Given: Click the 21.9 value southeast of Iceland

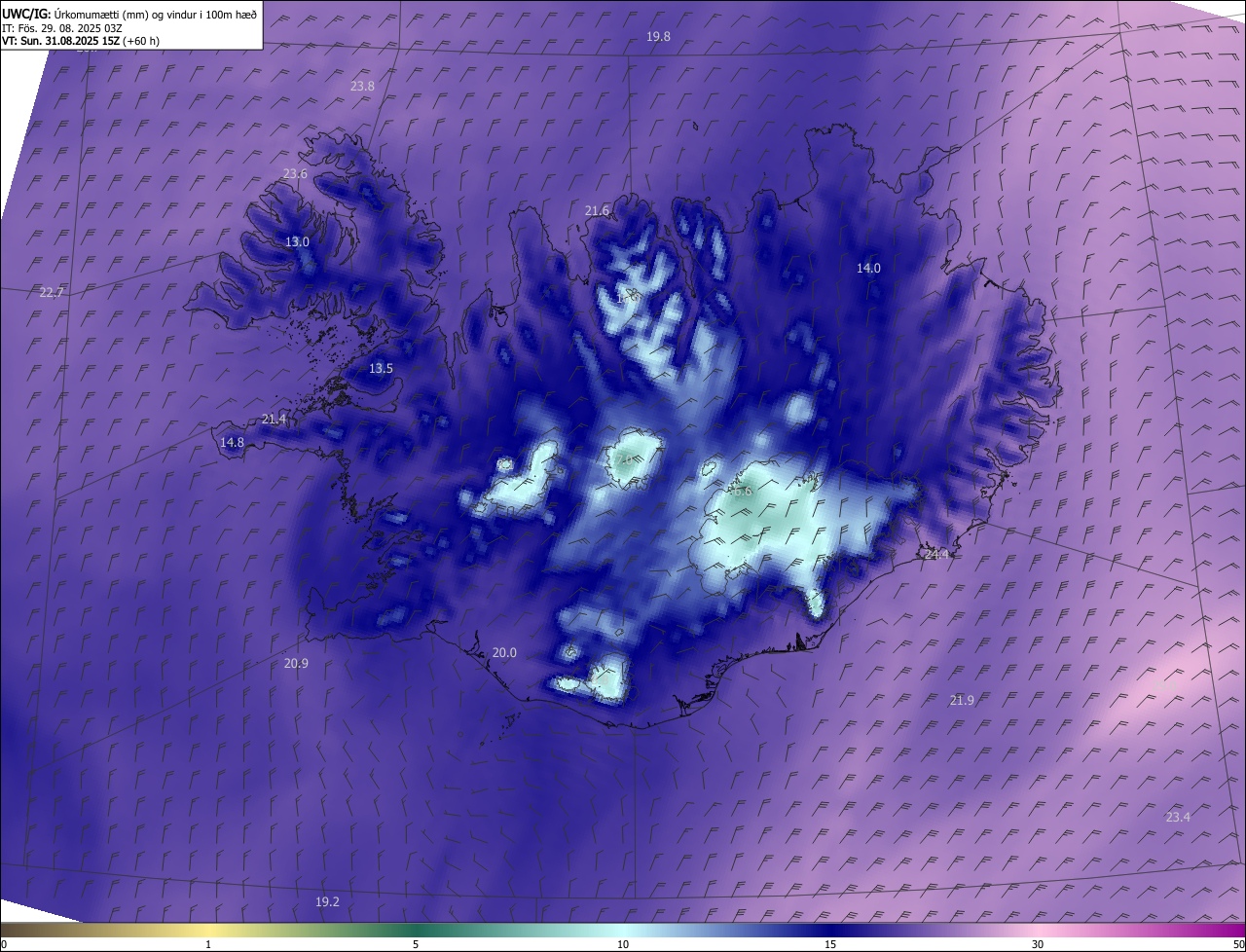Looking at the screenshot, I should point(962,700).
